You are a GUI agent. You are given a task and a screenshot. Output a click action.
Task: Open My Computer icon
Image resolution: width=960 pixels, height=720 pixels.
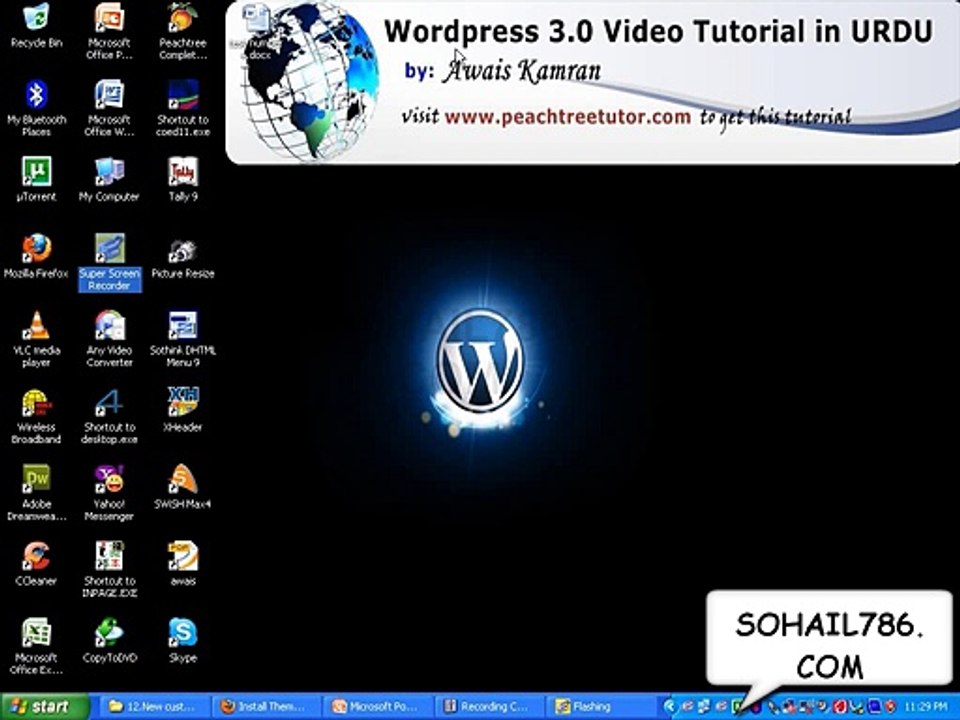(x=109, y=179)
